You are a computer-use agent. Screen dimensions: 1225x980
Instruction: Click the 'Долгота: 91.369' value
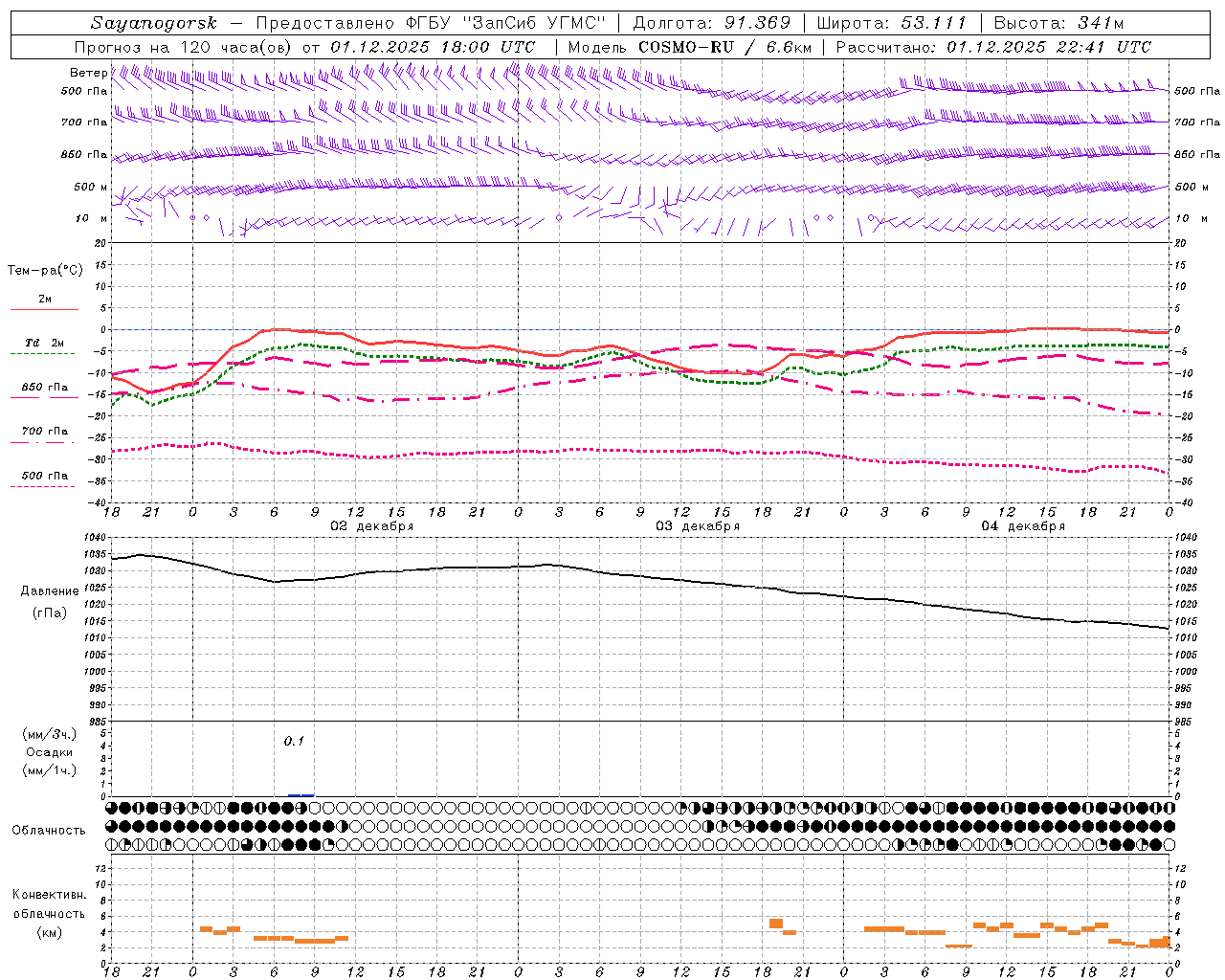(711, 23)
